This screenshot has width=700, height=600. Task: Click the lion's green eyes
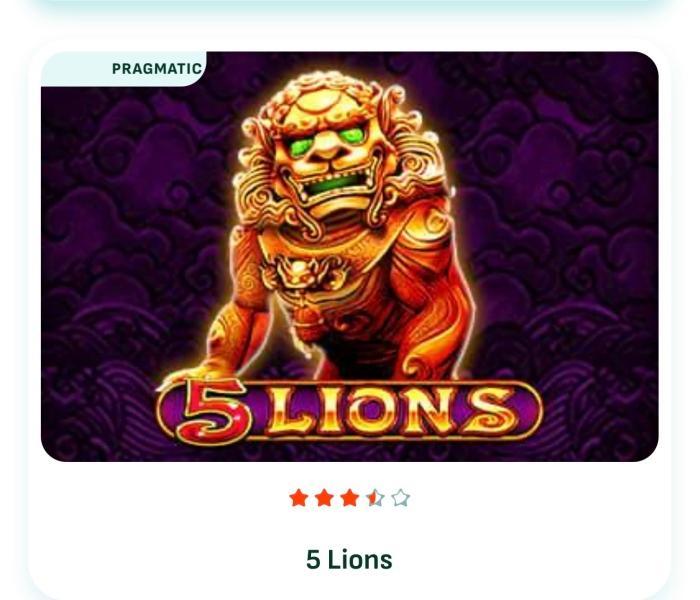330,138
